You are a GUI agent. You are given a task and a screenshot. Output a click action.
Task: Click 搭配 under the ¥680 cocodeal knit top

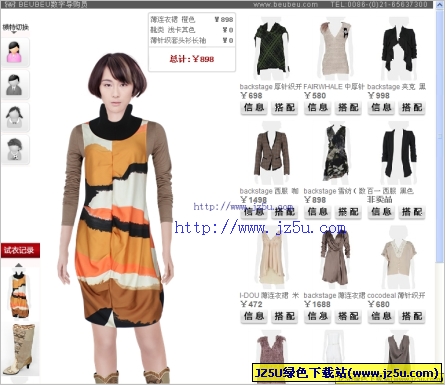point(412,316)
